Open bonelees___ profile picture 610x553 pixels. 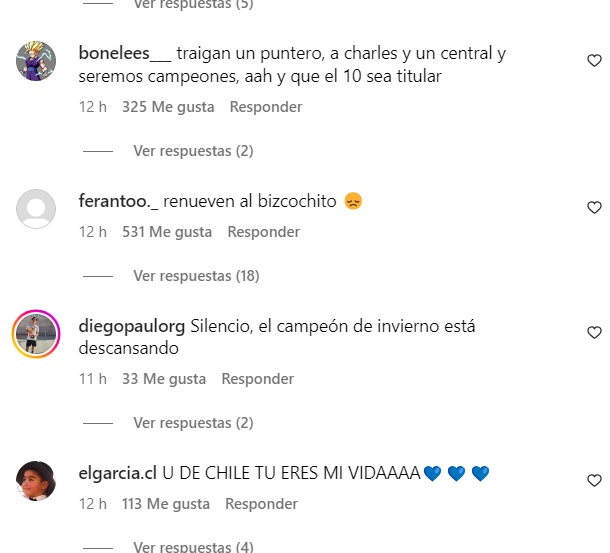tap(36, 61)
